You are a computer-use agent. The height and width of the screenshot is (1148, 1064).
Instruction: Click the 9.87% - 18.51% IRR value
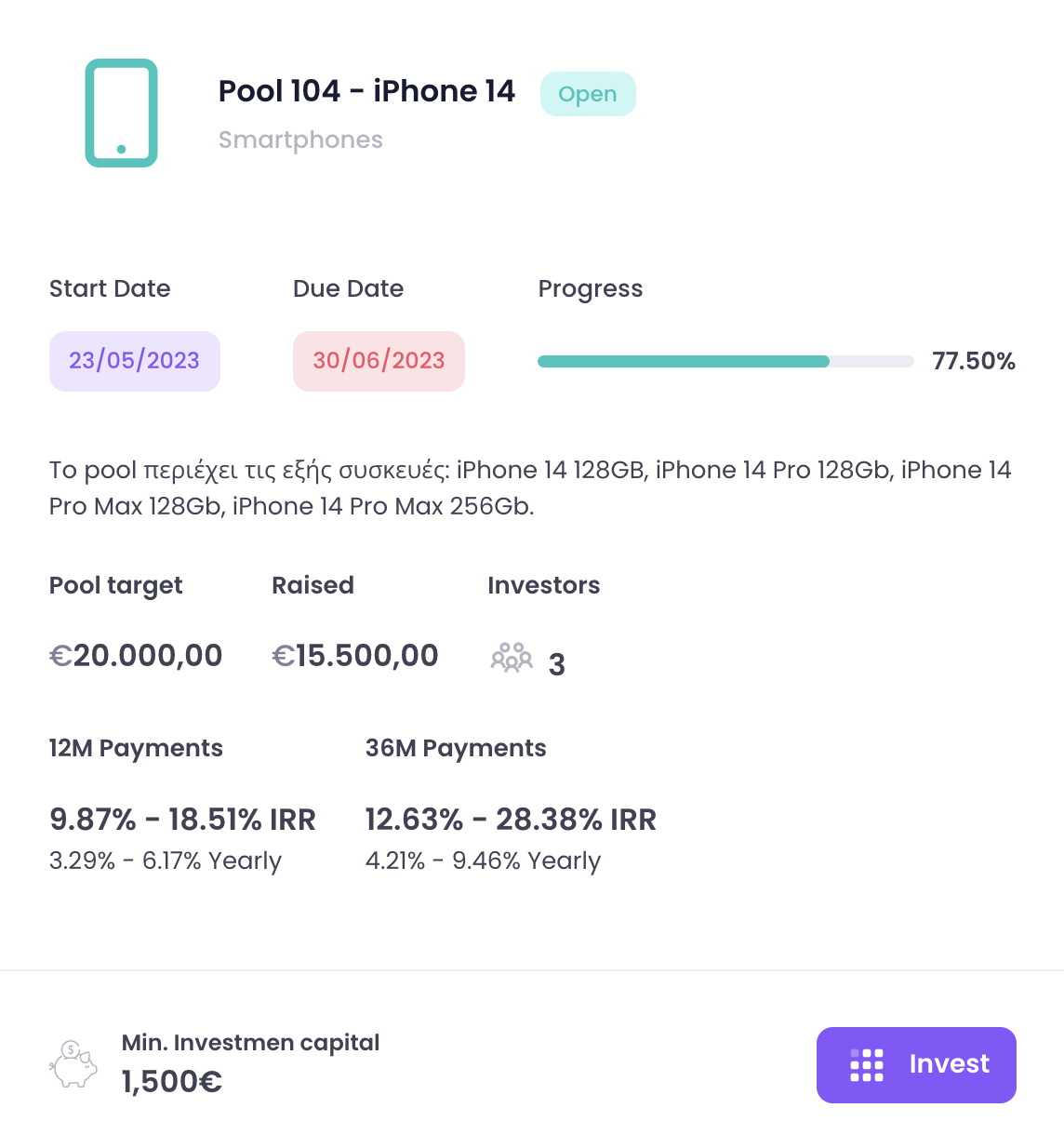[x=182, y=820]
